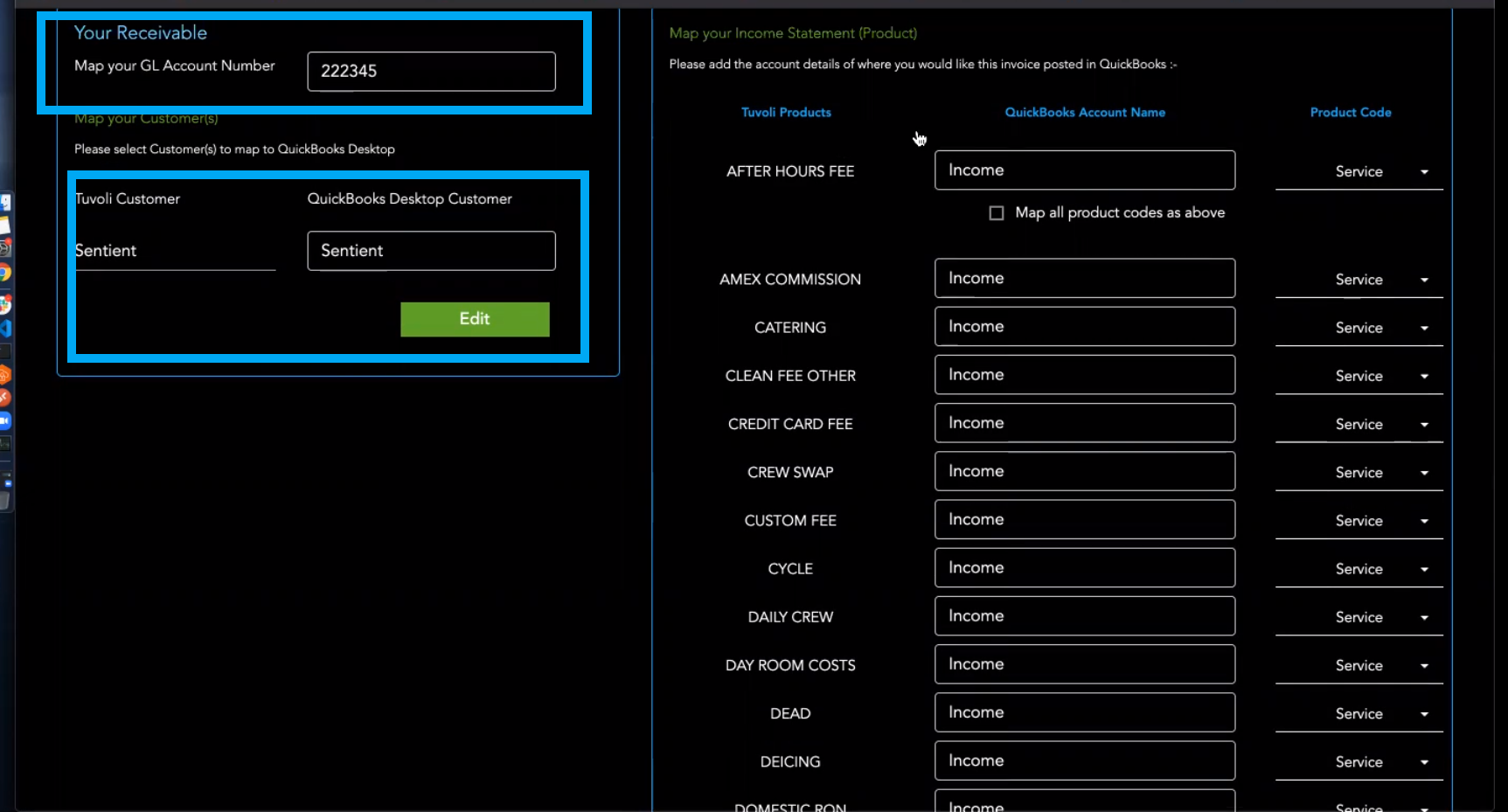Open Visual Studio Code in dock

click(x=4, y=329)
